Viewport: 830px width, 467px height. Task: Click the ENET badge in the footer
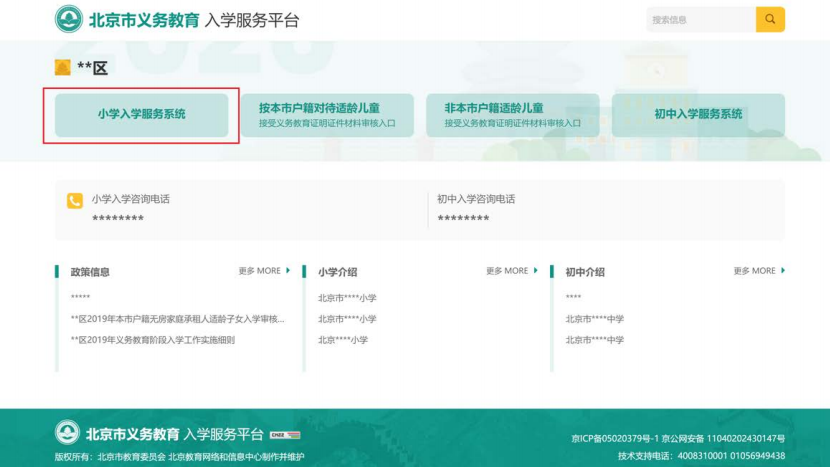click(x=285, y=435)
